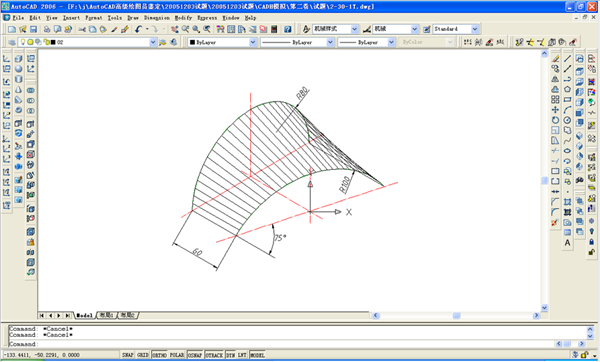Click the Layer Previous icon
Screen dimensions: 600x362
click(174, 42)
